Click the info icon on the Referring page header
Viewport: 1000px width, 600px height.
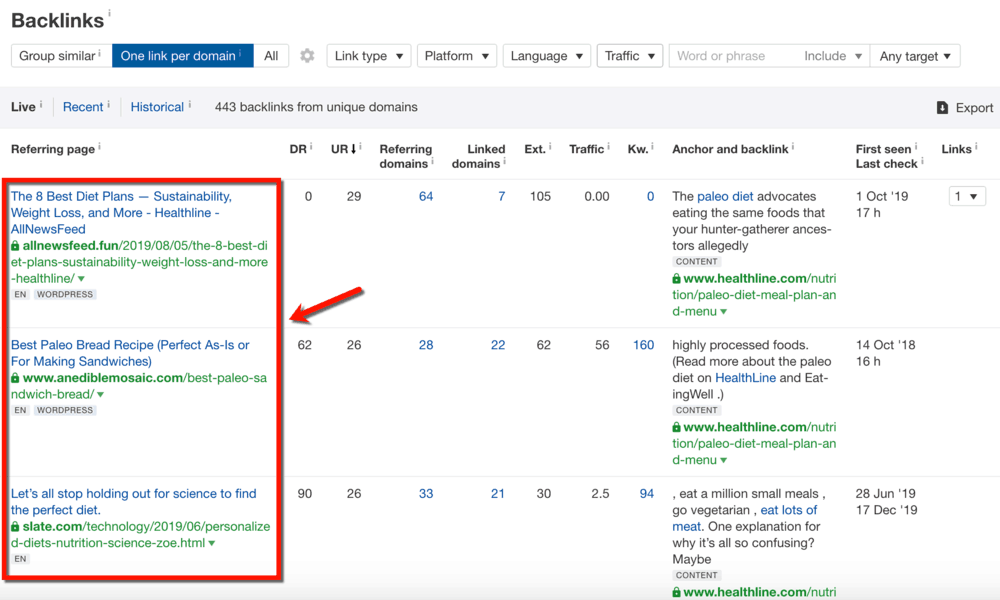tap(99, 145)
